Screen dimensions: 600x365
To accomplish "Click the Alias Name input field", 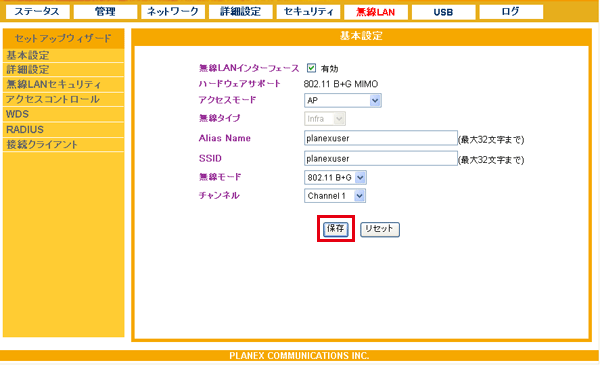I will (381, 138).
